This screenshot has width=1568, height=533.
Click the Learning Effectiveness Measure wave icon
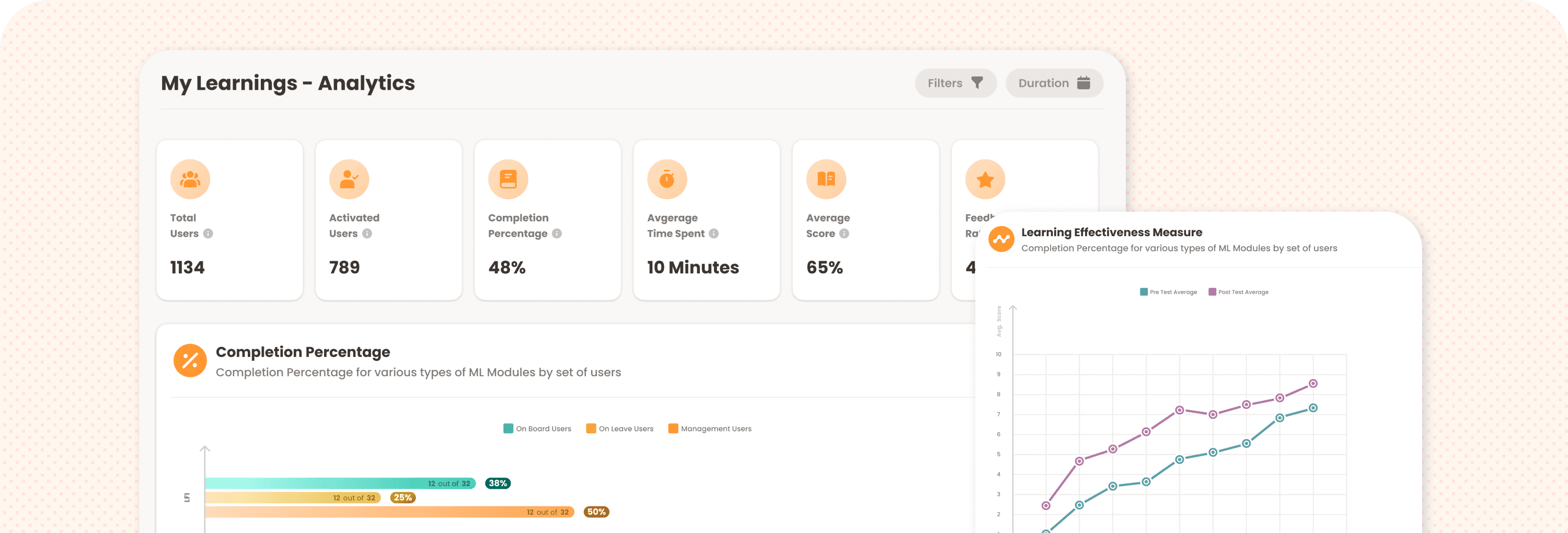(1001, 239)
